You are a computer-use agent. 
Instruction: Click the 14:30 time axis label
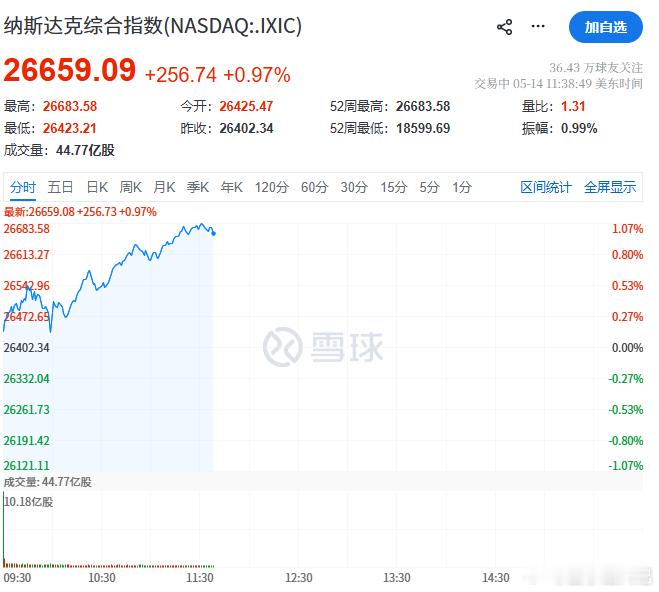496,578
